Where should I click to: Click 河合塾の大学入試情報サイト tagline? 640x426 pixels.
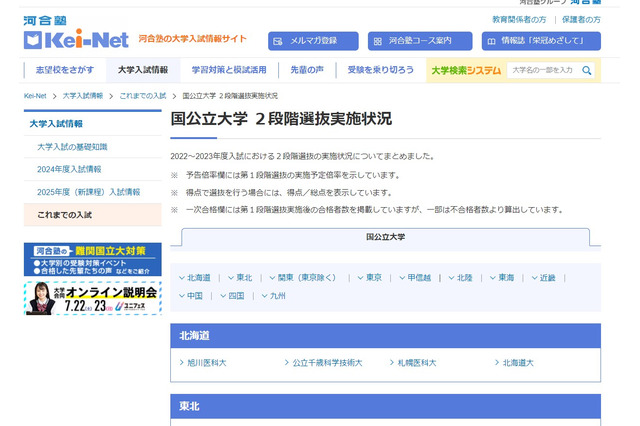click(193, 39)
